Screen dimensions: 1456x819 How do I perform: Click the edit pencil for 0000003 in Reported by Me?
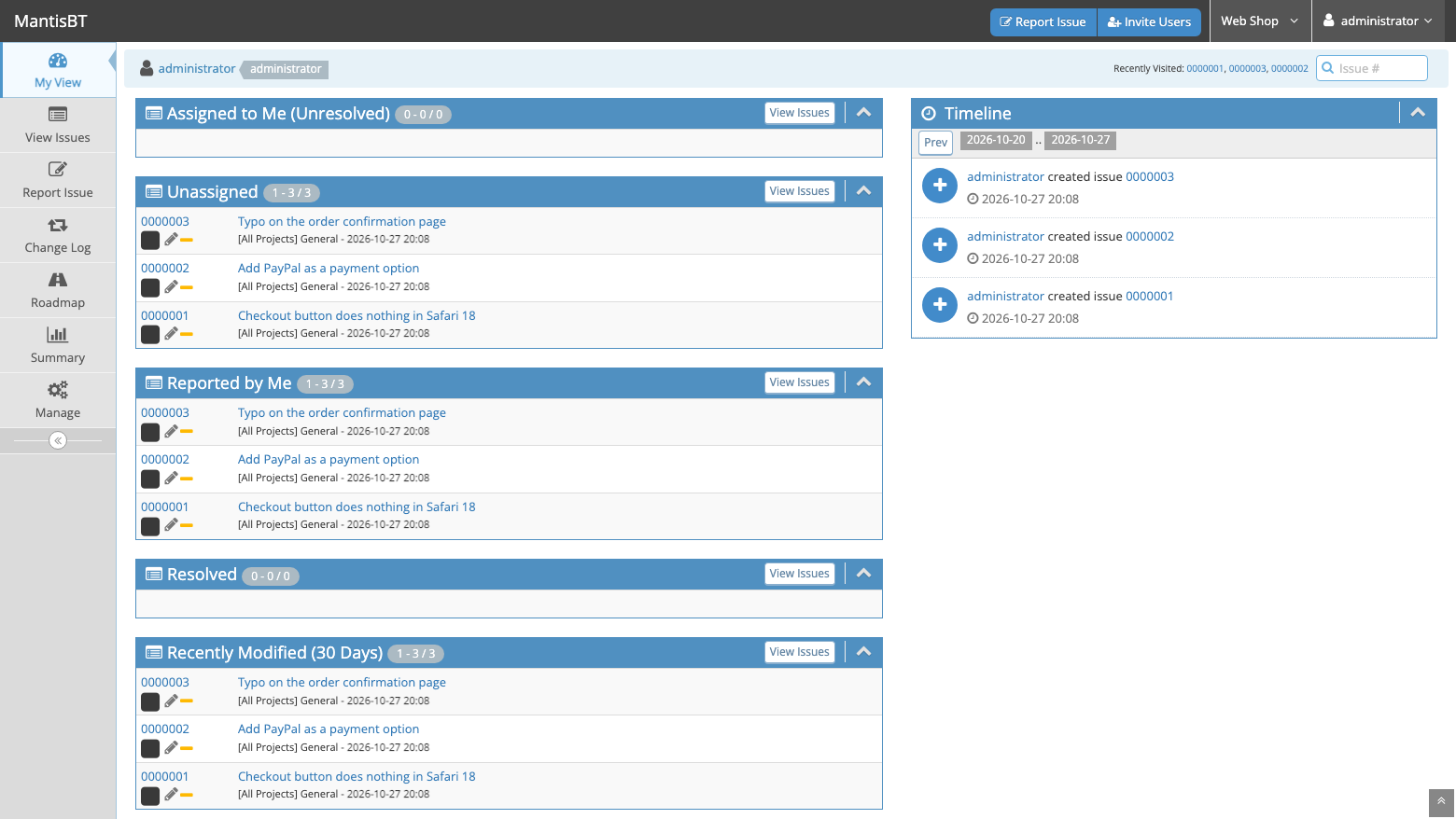click(x=171, y=432)
